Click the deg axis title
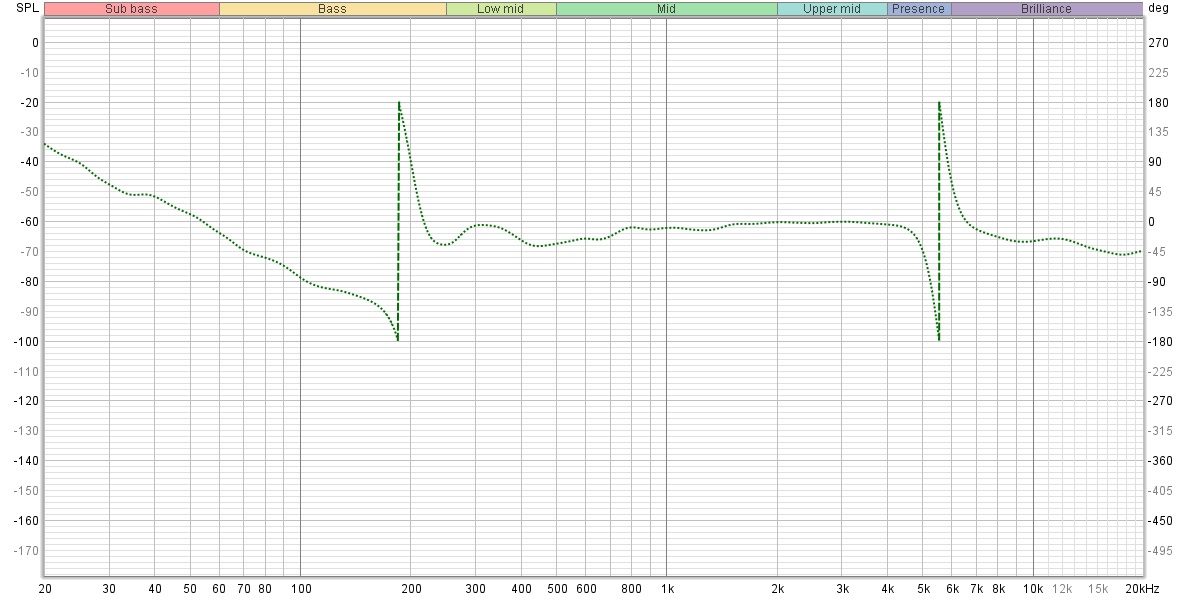Screen dimensions: 1200x600 tap(1158, 8)
